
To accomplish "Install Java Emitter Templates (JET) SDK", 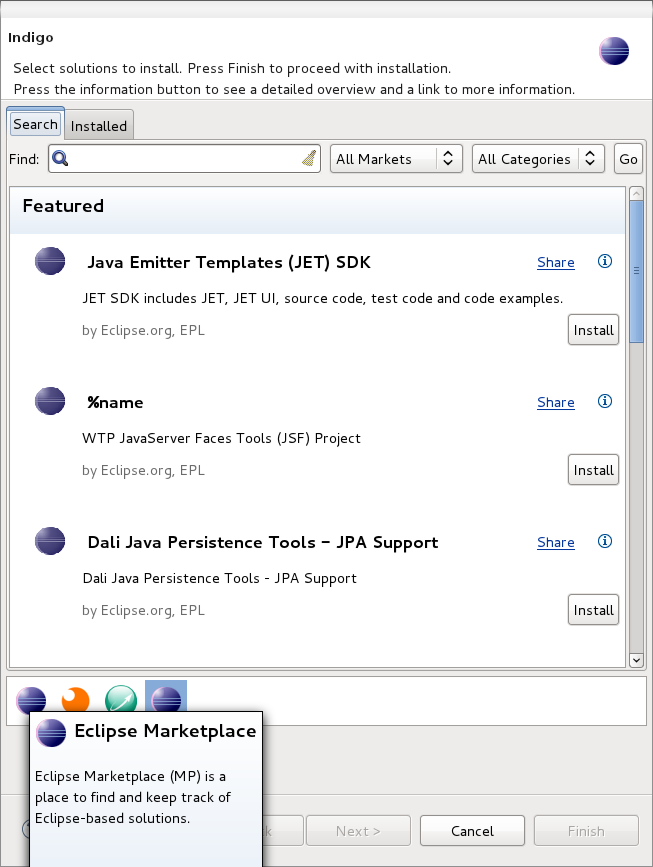I will point(593,330).
